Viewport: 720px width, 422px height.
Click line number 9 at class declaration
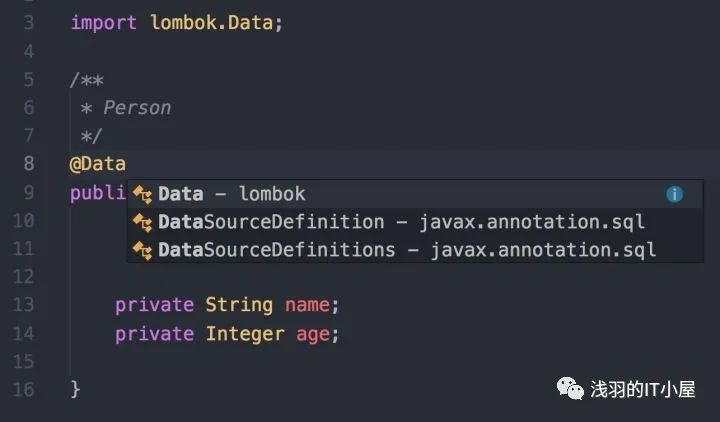click(x=29, y=192)
